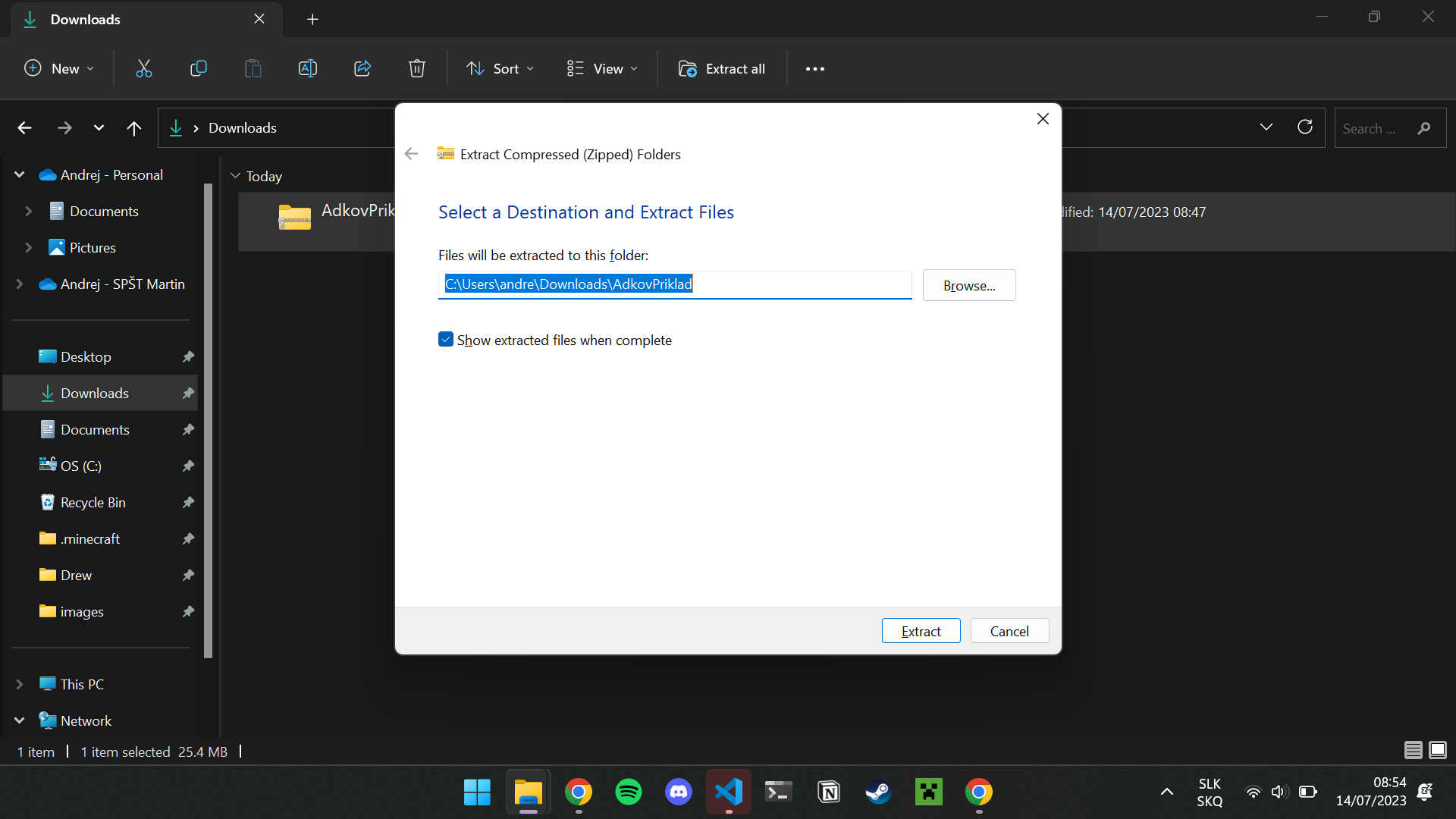Open the View dropdown menu

pos(603,69)
